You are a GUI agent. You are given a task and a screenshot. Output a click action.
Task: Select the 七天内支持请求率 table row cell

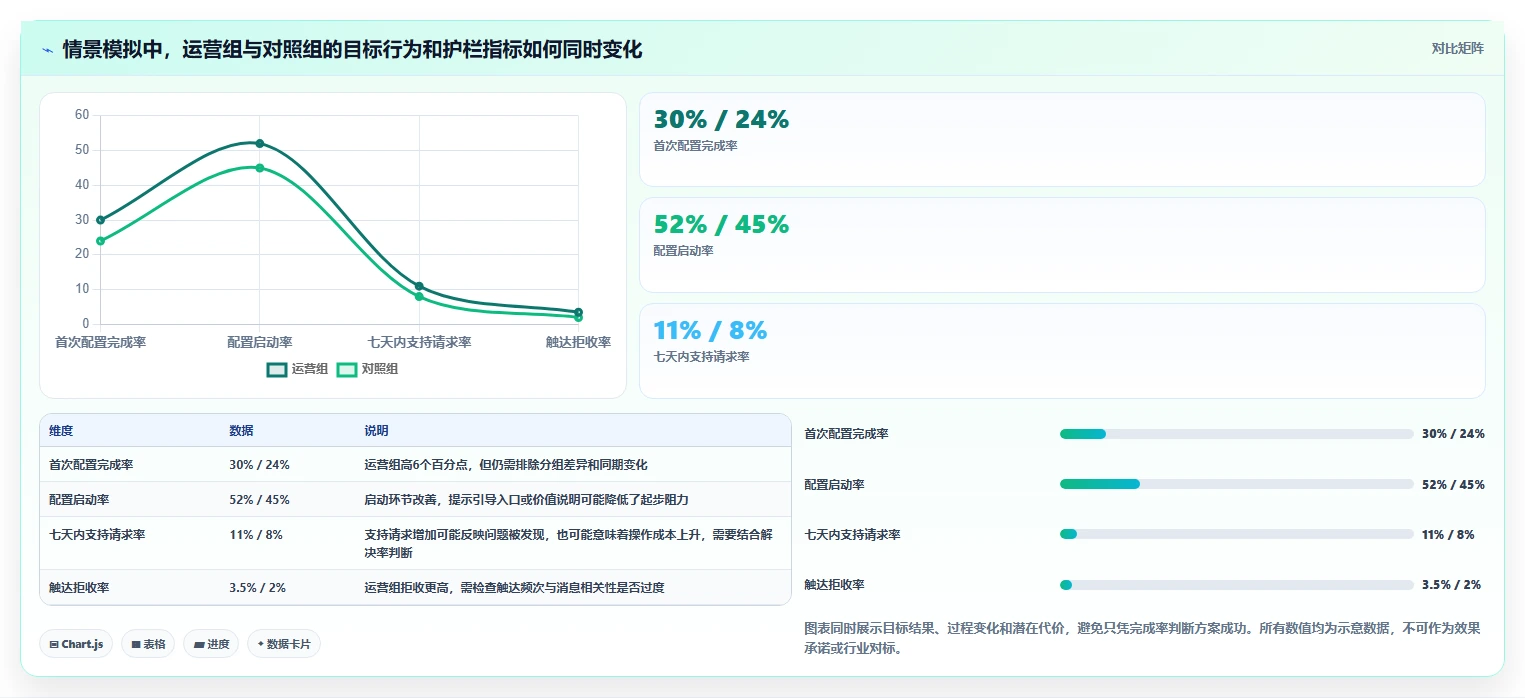pos(97,535)
